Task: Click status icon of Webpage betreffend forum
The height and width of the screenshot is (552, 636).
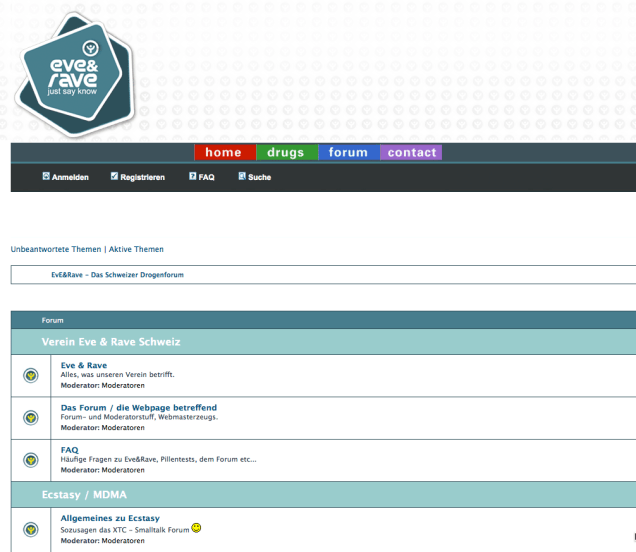Action: 31,417
